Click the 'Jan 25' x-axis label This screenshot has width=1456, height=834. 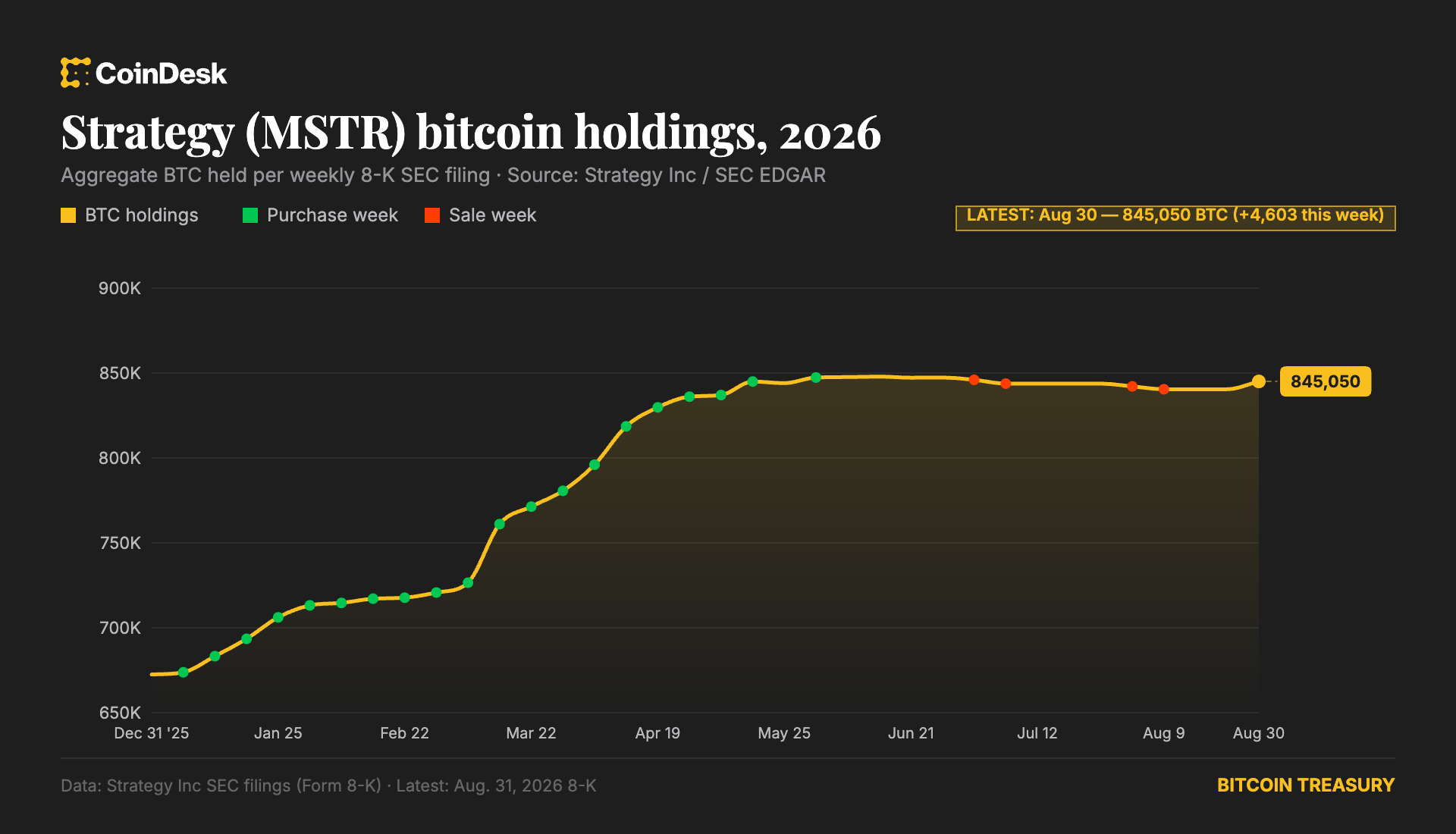coord(278,733)
